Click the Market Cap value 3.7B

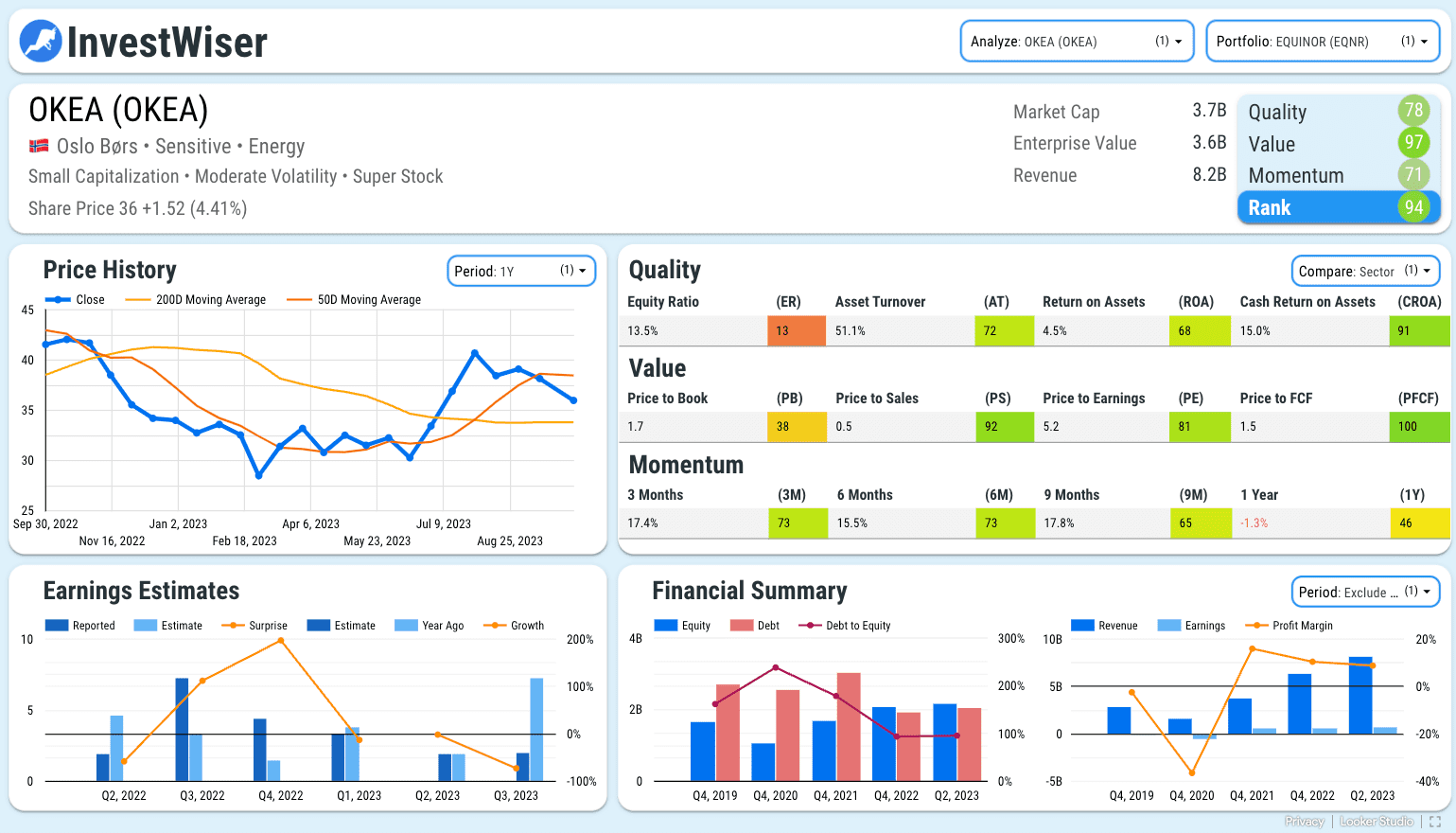(1209, 111)
